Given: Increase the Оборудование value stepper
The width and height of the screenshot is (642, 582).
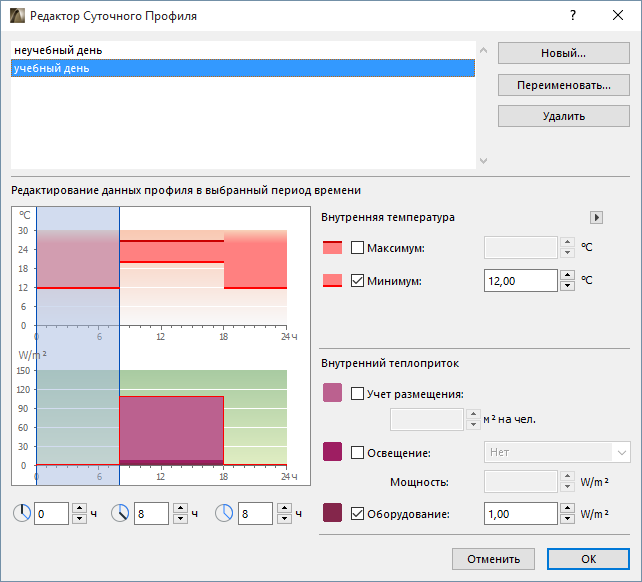Looking at the screenshot, I should (x=567, y=508).
